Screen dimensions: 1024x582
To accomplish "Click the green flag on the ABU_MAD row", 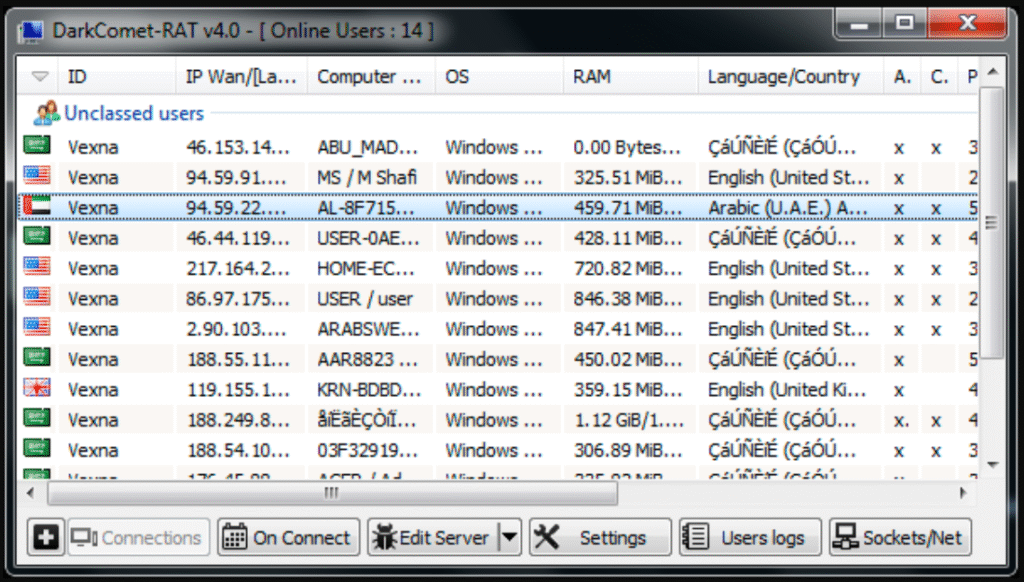I will click(x=37, y=147).
